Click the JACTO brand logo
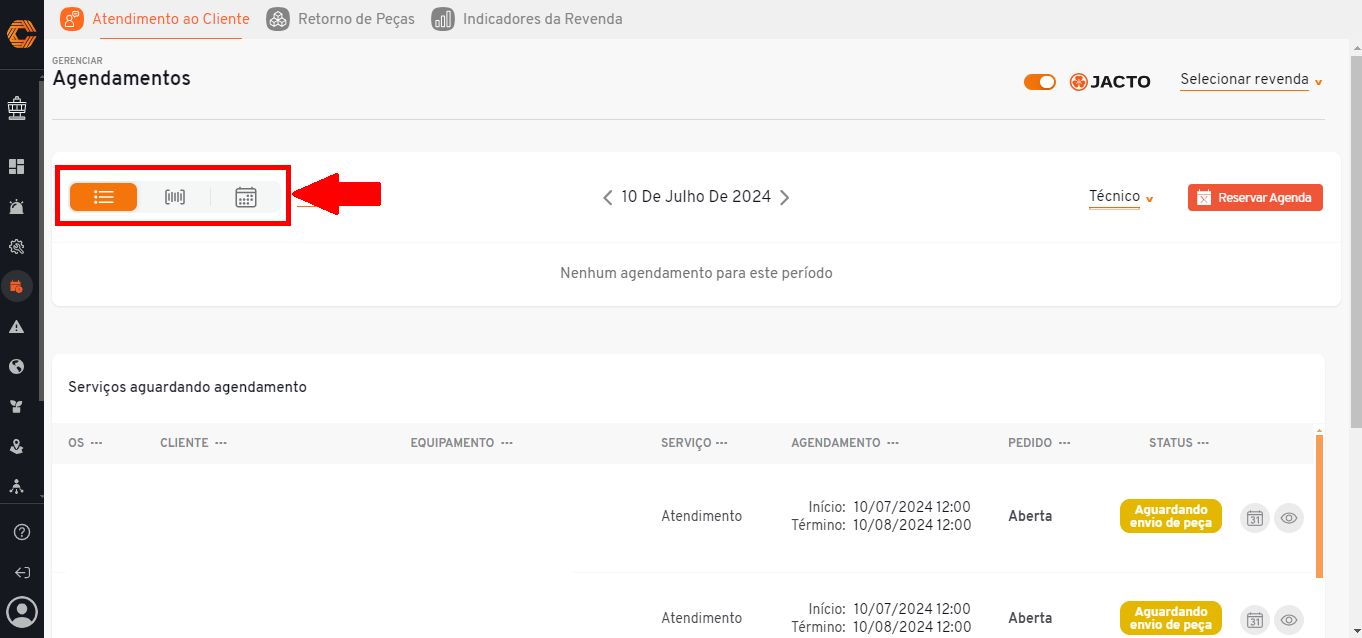The width and height of the screenshot is (1362, 638). (x=1110, y=82)
